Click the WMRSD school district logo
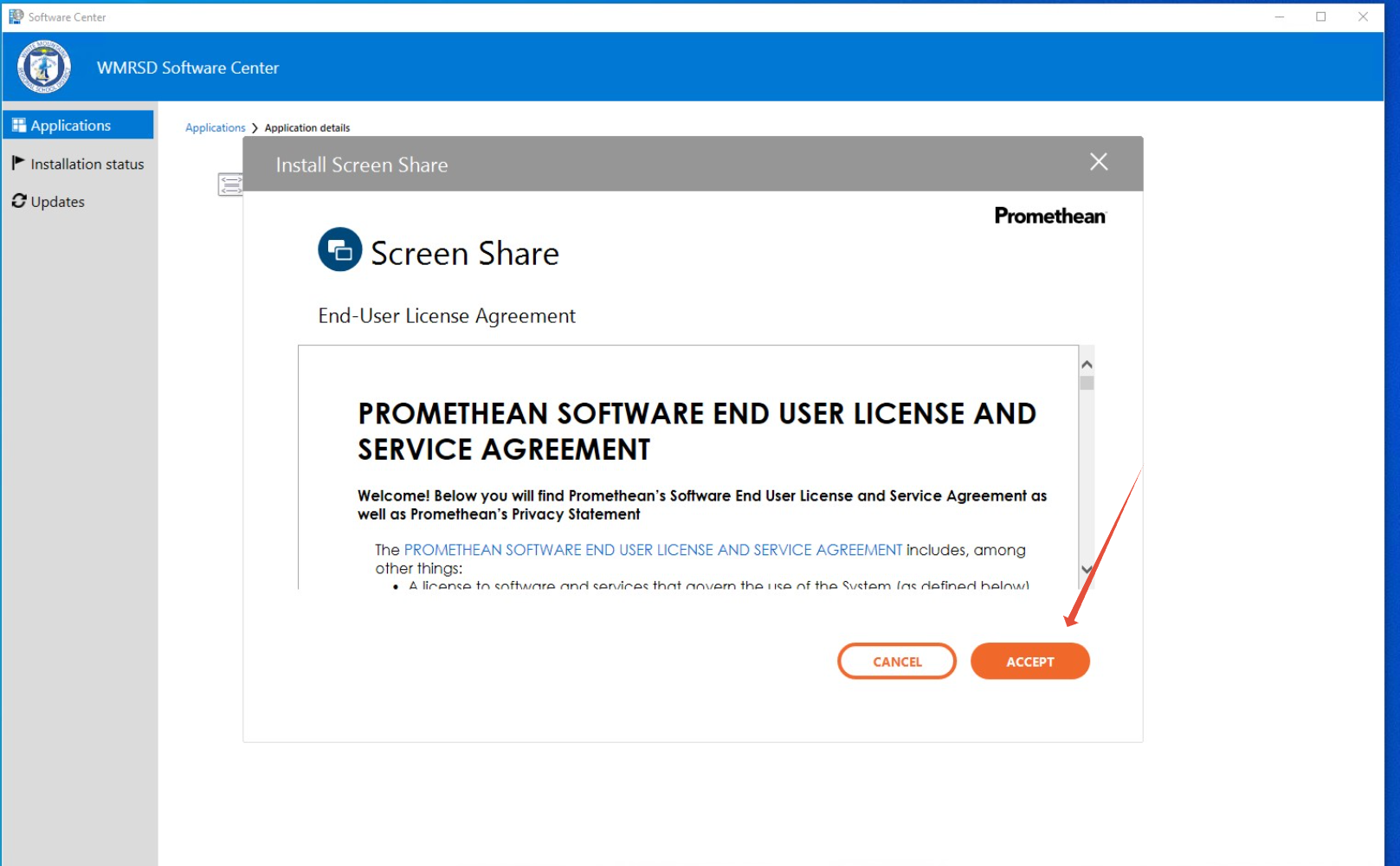 (44, 68)
